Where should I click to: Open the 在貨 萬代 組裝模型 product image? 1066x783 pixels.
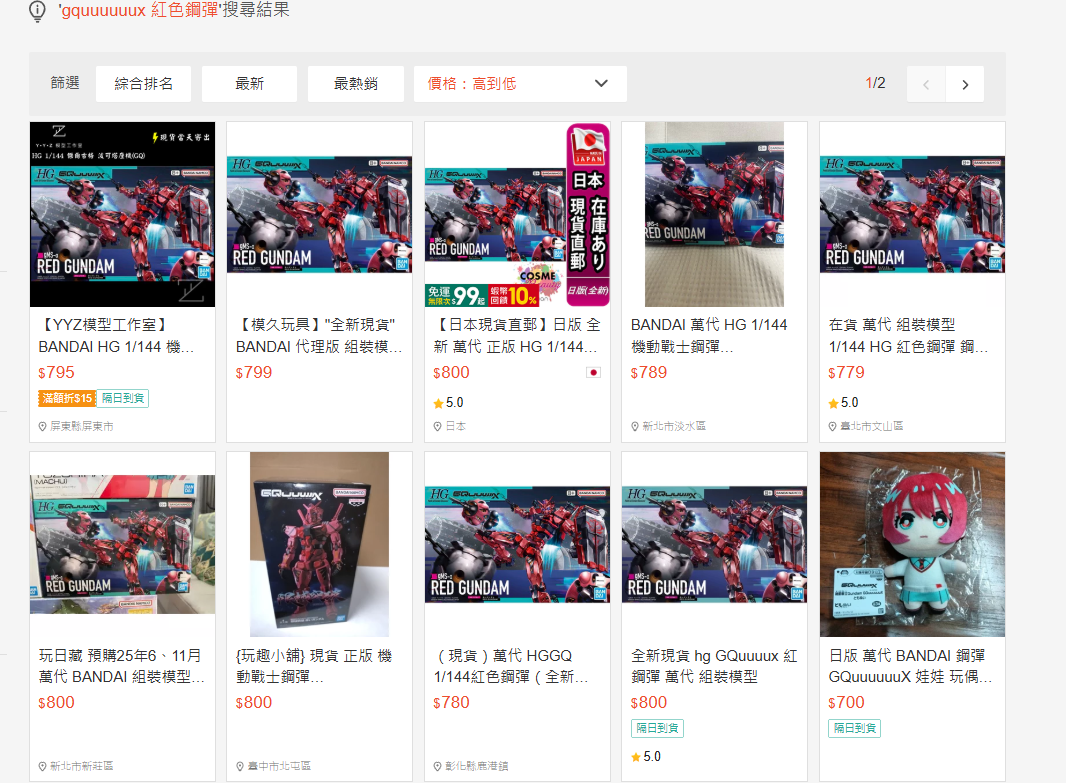click(912, 214)
